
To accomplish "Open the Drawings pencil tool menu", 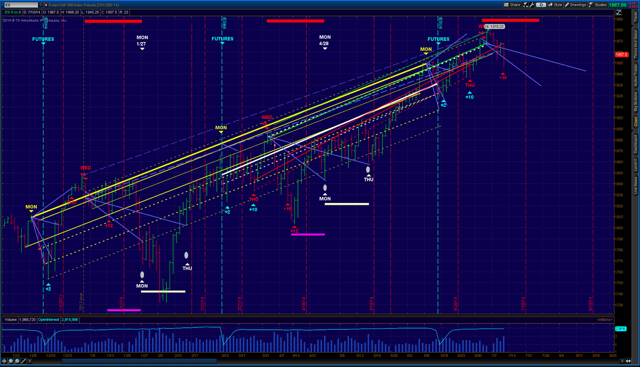I will click(x=576, y=5).
